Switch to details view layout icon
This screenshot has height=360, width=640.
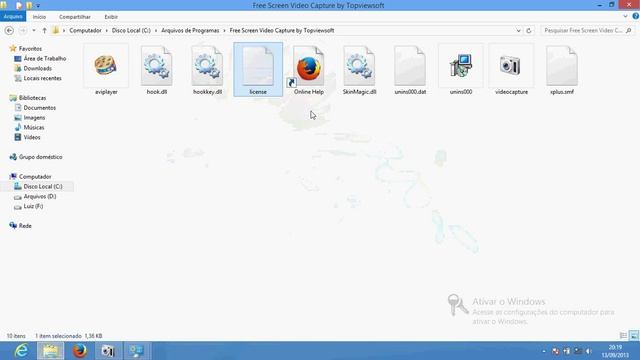623,336
